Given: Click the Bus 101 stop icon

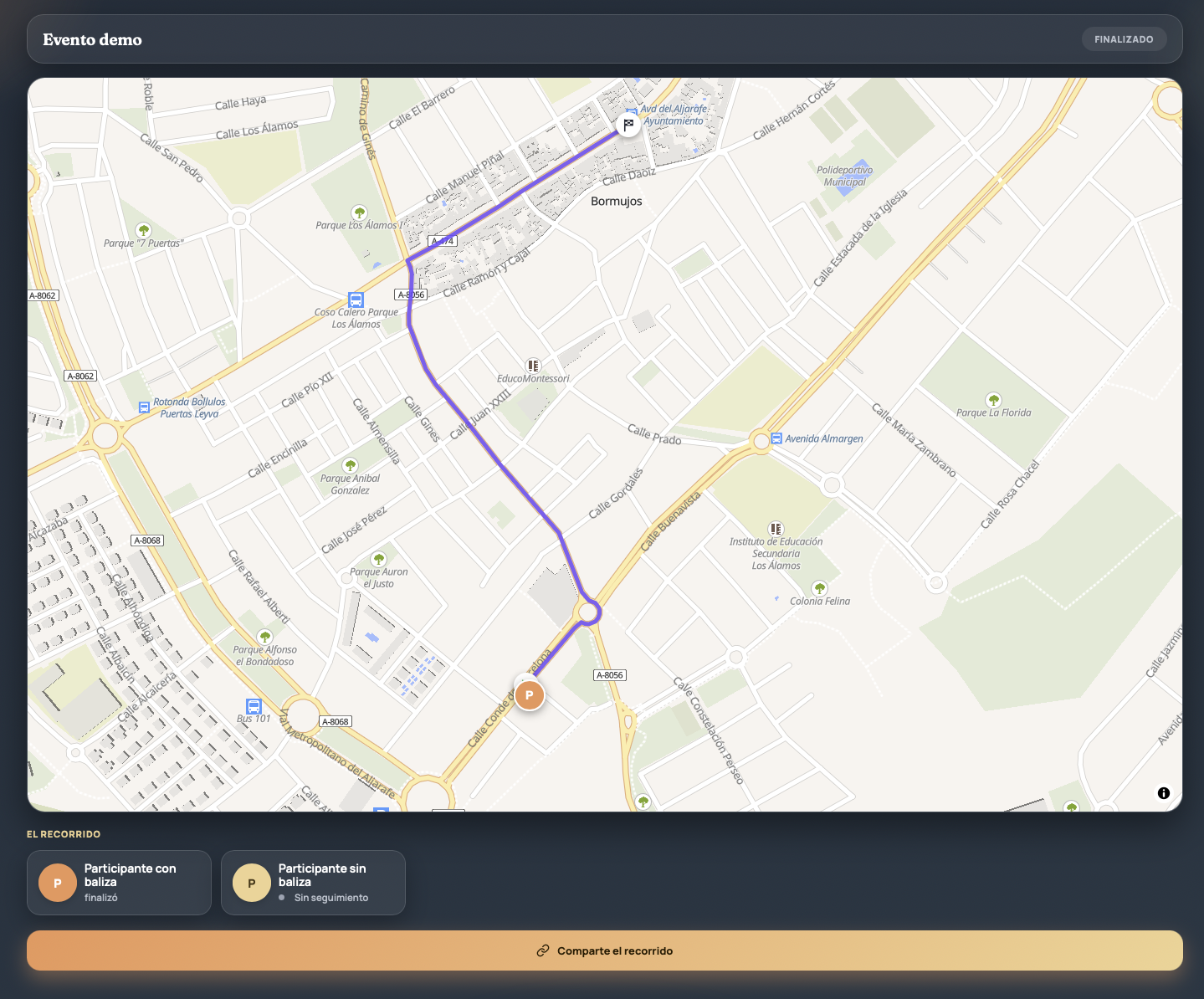Looking at the screenshot, I should (x=254, y=706).
